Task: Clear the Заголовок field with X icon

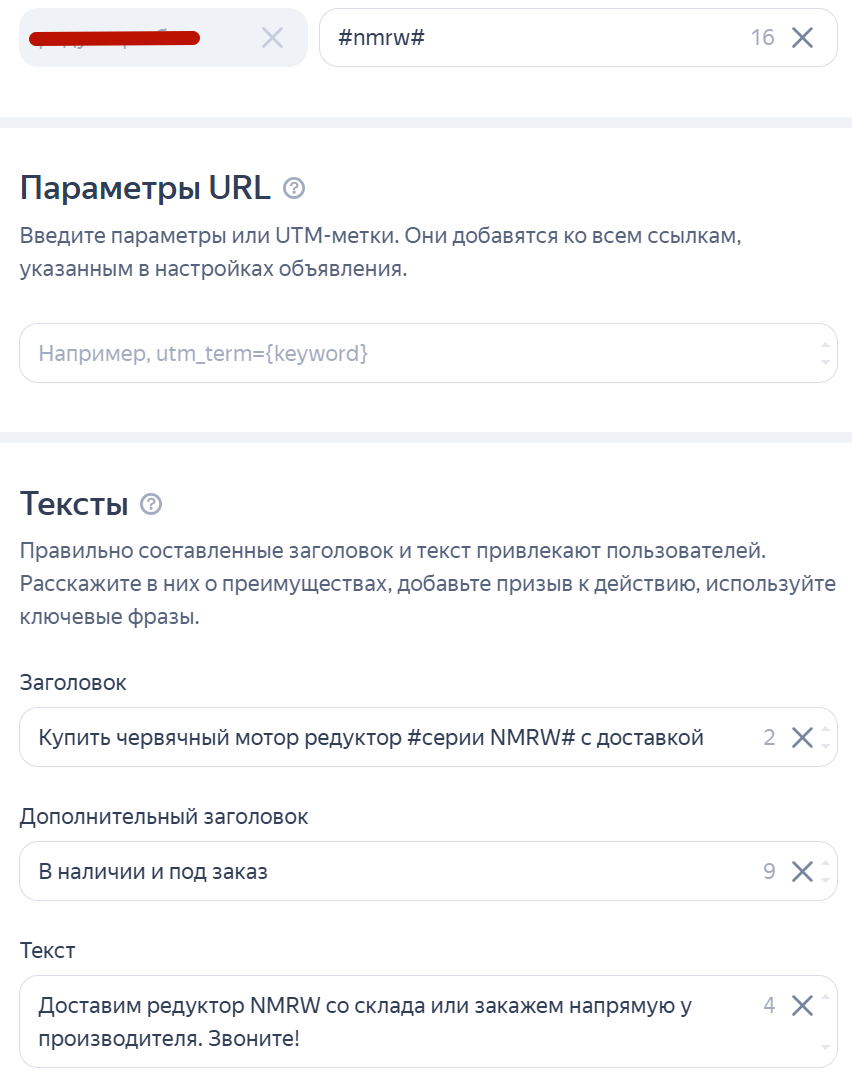Action: point(802,738)
